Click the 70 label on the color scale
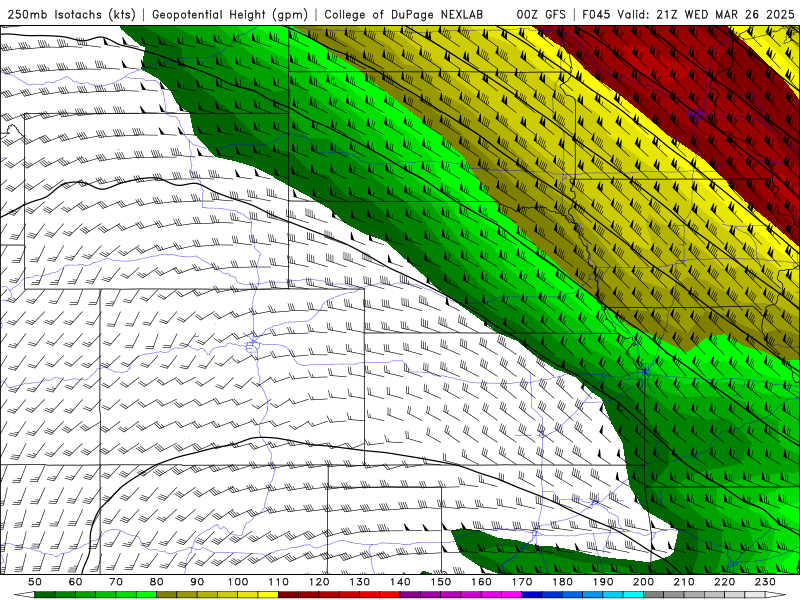Image resolution: width=800 pixels, height=600 pixels. tap(116, 582)
